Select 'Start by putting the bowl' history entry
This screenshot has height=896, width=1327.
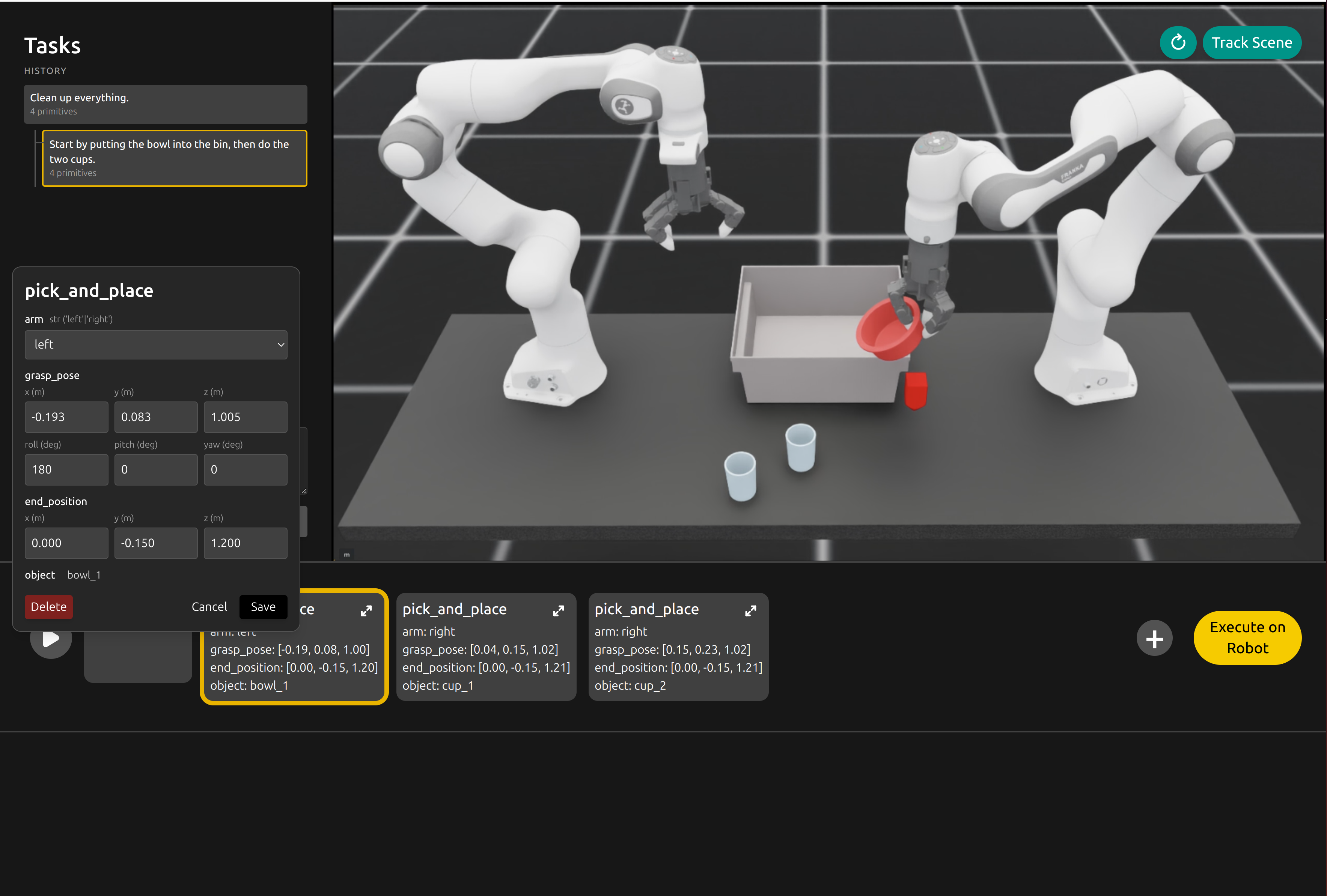click(x=175, y=158)
